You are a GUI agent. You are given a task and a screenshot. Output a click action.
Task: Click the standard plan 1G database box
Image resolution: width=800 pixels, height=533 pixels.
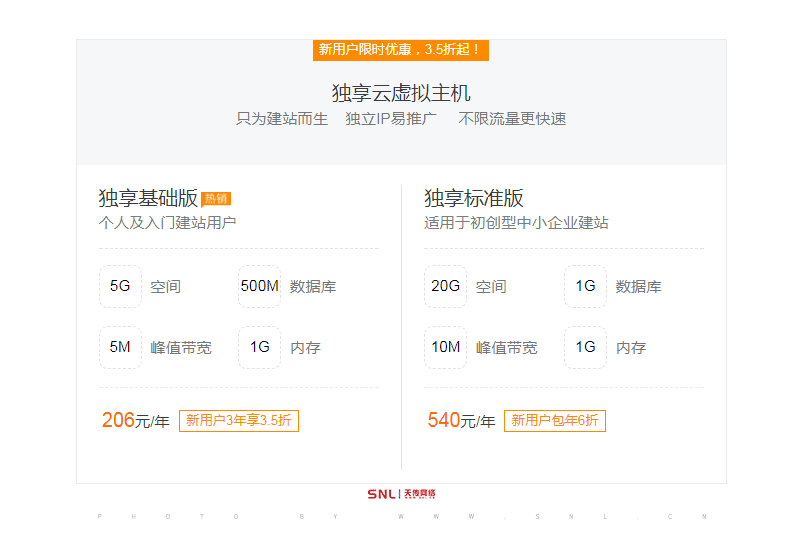coord(585,286)
